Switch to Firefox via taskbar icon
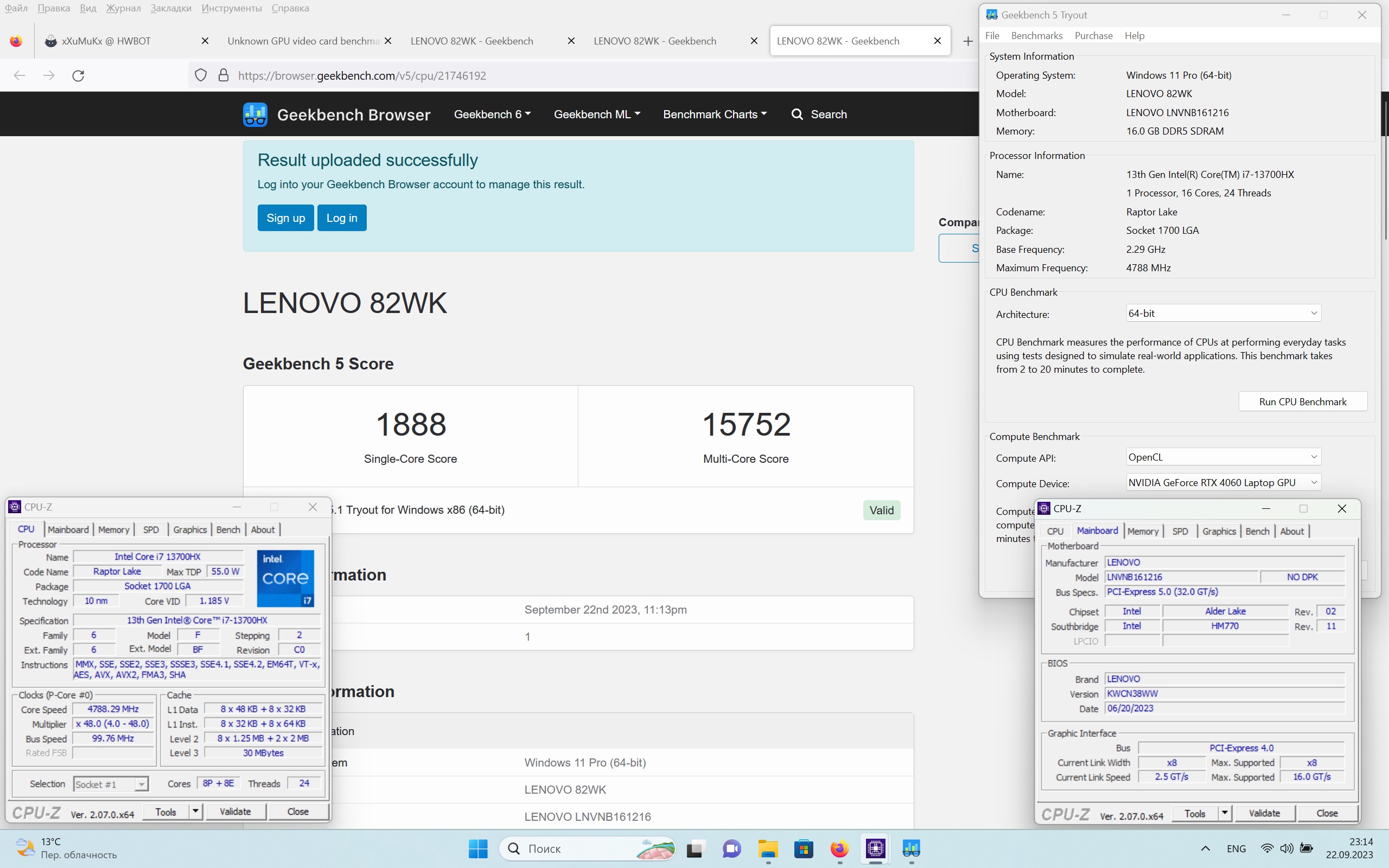1389x868 pixels. [x=840, y=848]
